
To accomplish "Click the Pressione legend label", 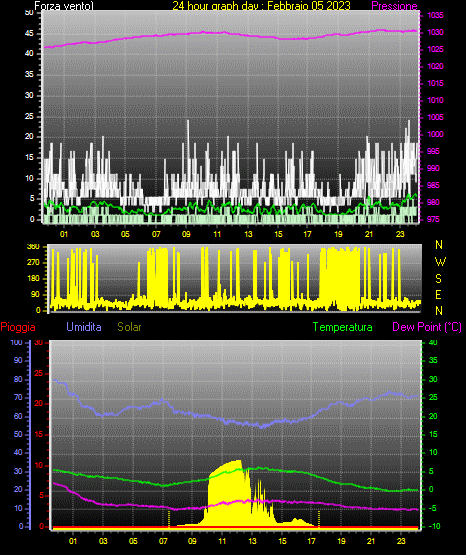I will coord(394,6).
